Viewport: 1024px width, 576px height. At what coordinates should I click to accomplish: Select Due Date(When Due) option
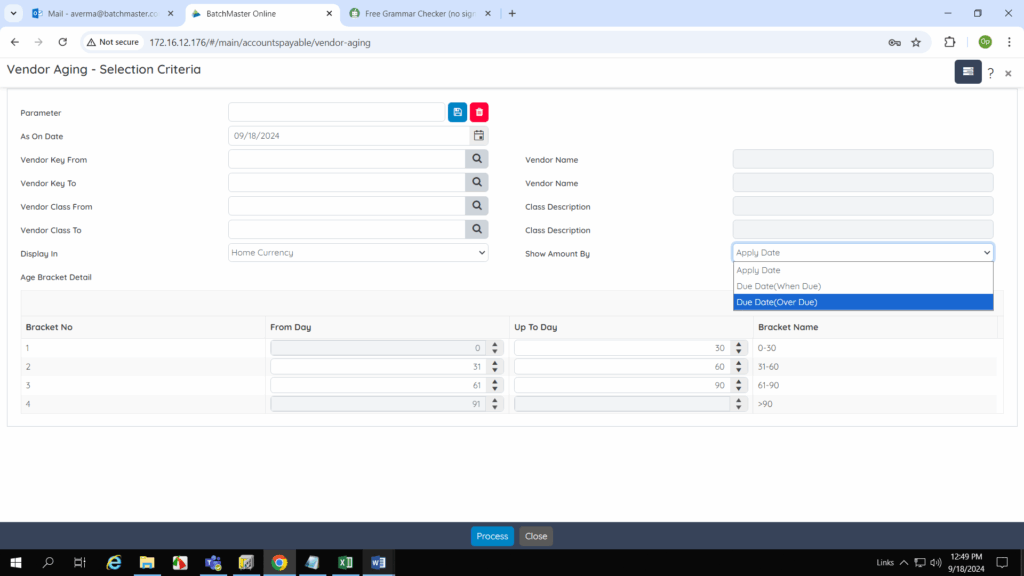coord(862,286)
